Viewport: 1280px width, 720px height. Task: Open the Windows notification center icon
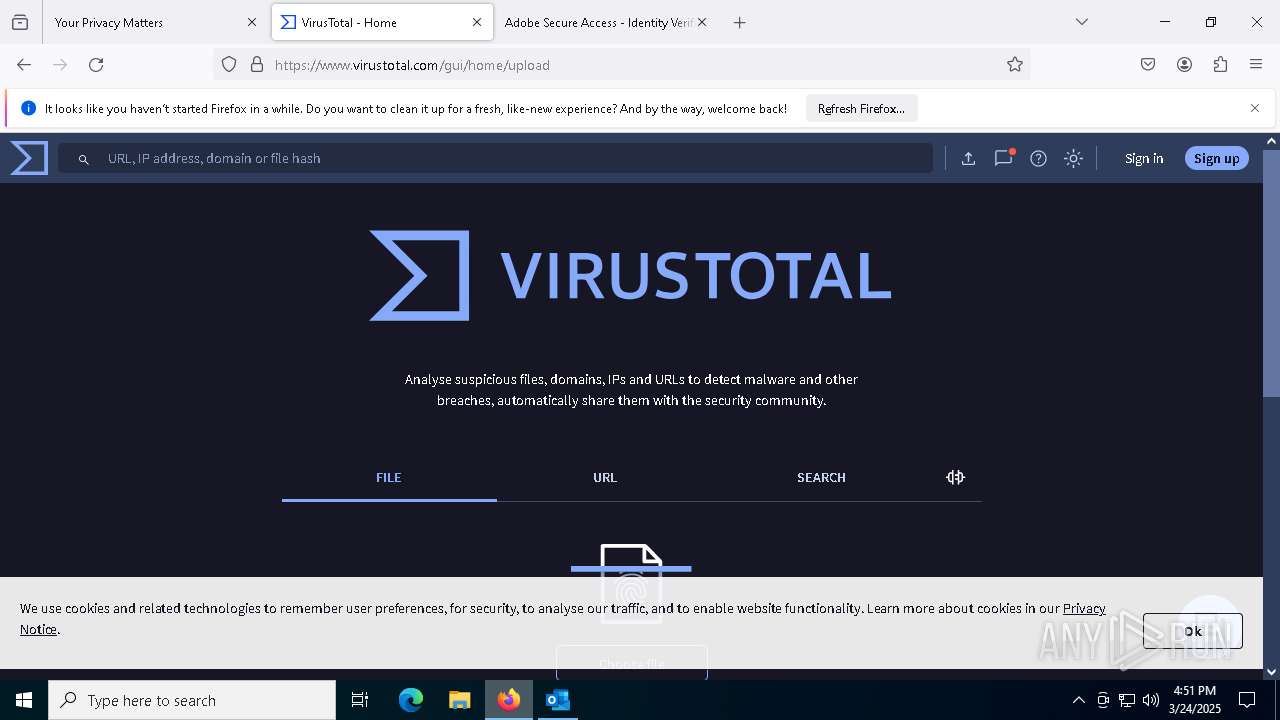pos(1247,700)
